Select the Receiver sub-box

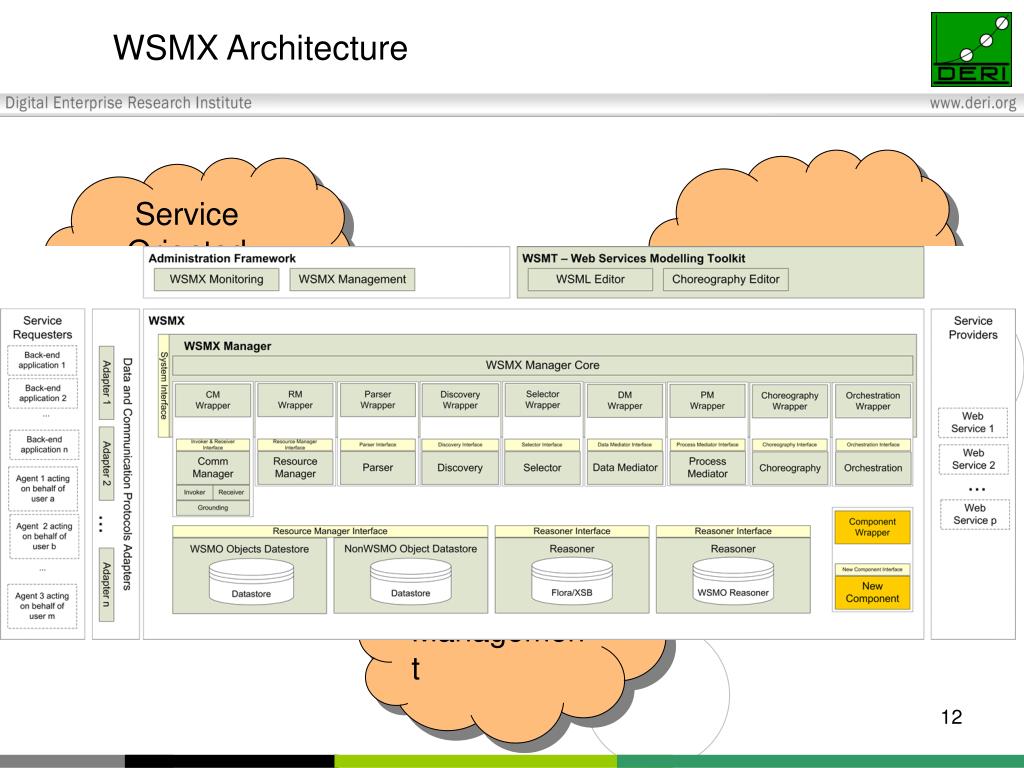pyautogui.click(x=231, y=492)
